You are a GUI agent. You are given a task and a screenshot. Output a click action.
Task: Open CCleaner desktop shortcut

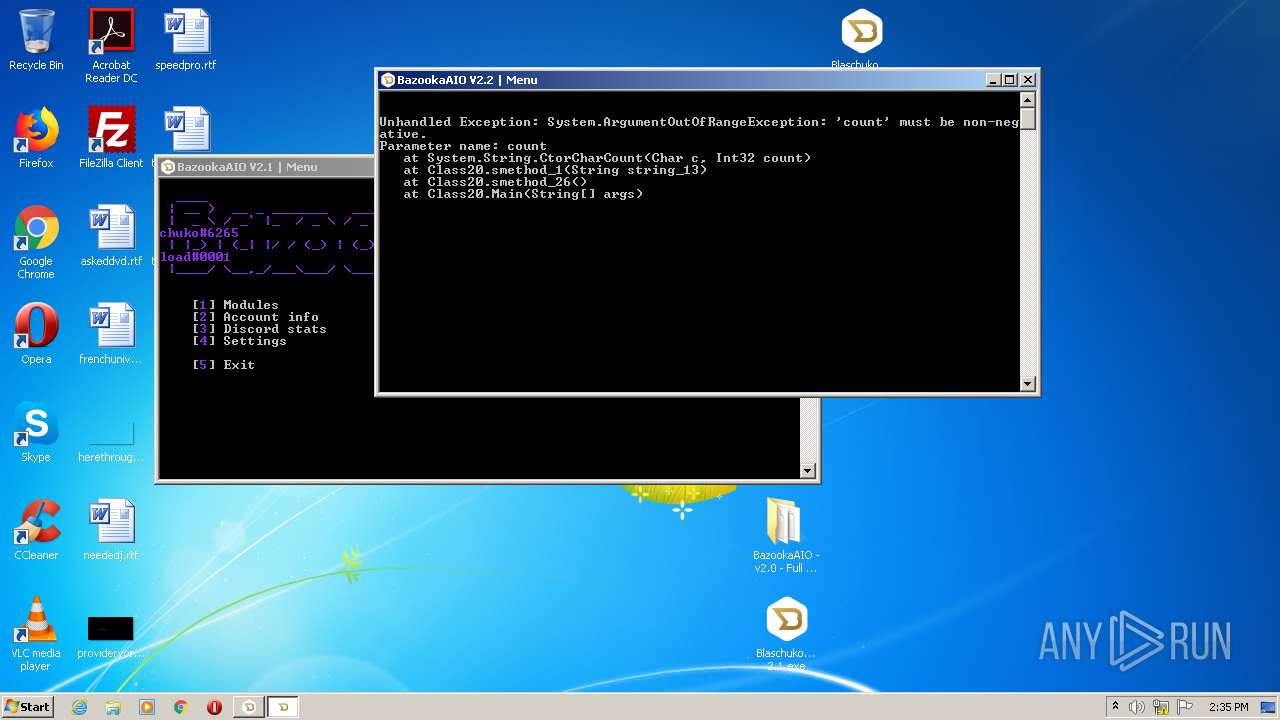pos(36,530)
